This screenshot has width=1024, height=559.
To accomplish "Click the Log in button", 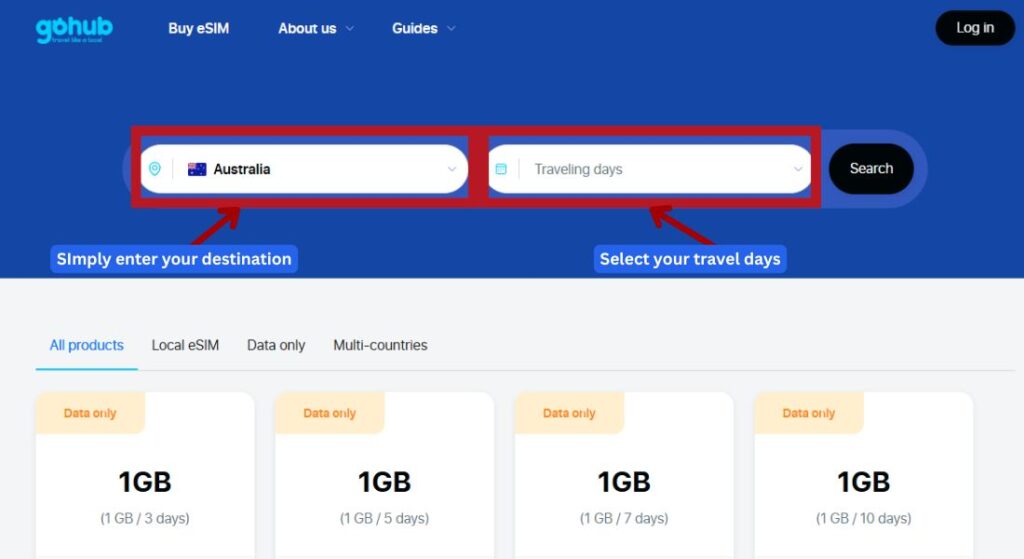I will tap(974, 28).
